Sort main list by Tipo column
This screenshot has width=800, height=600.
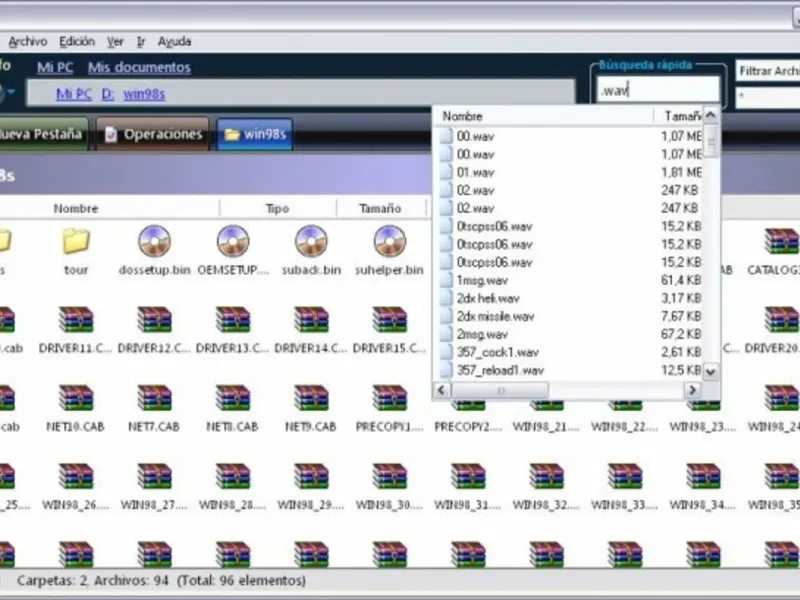pyautogui.click(x=278, y=208)
